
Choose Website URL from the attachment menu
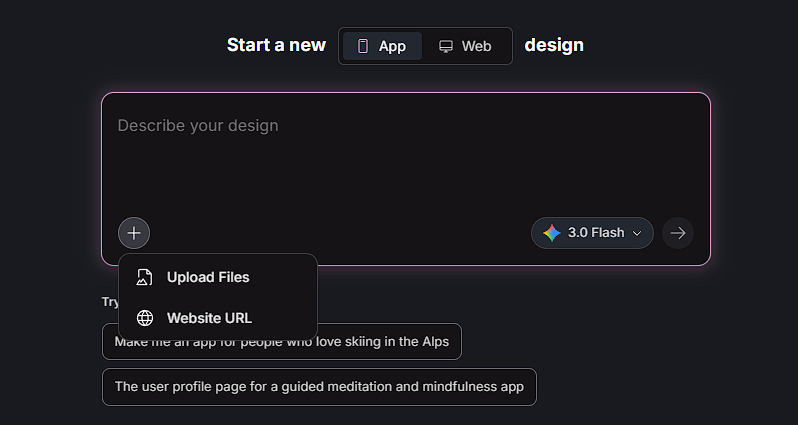click(x=209, y=318)
